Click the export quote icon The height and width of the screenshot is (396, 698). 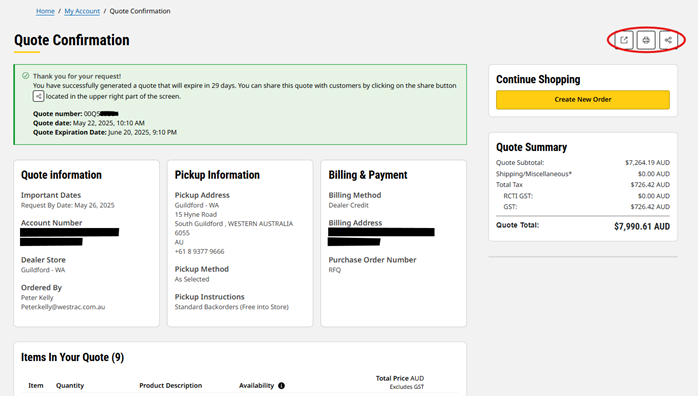(624, 40)
